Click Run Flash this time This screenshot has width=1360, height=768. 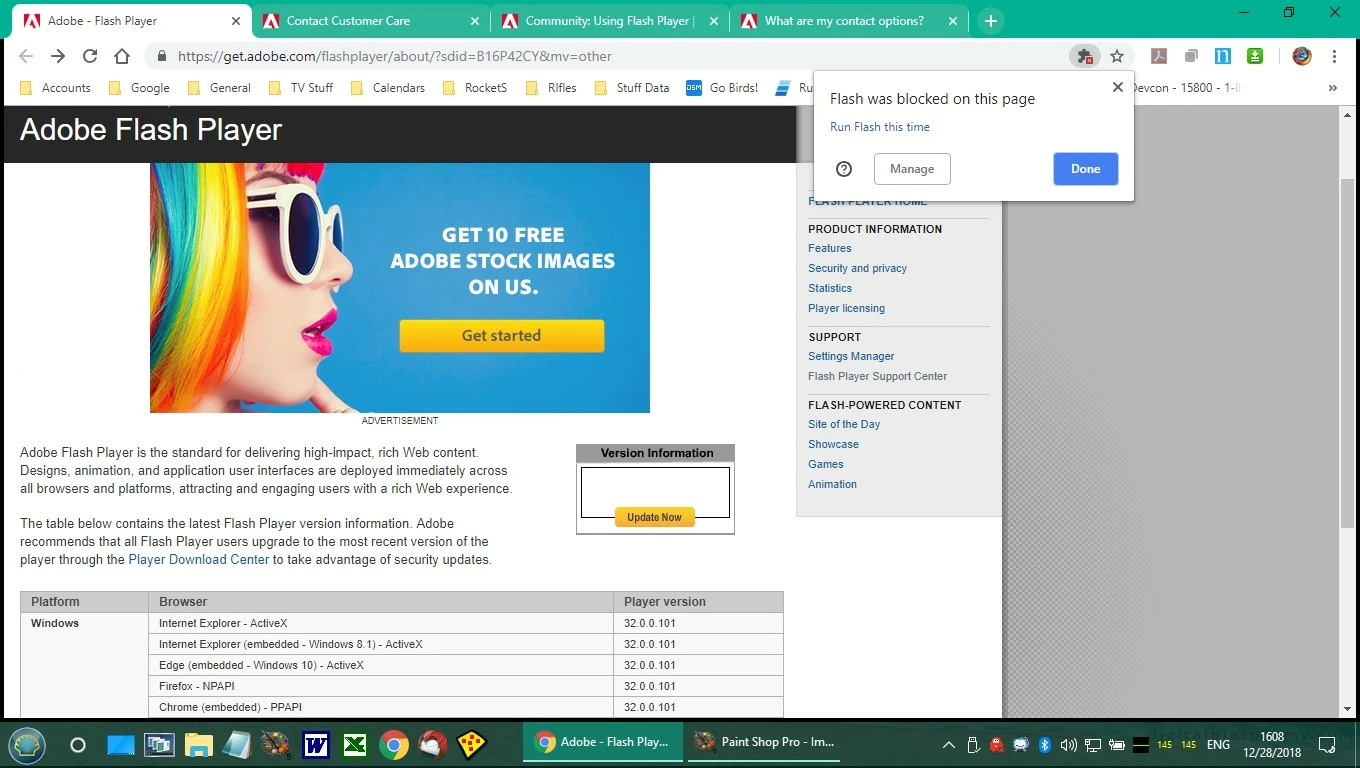880,127
